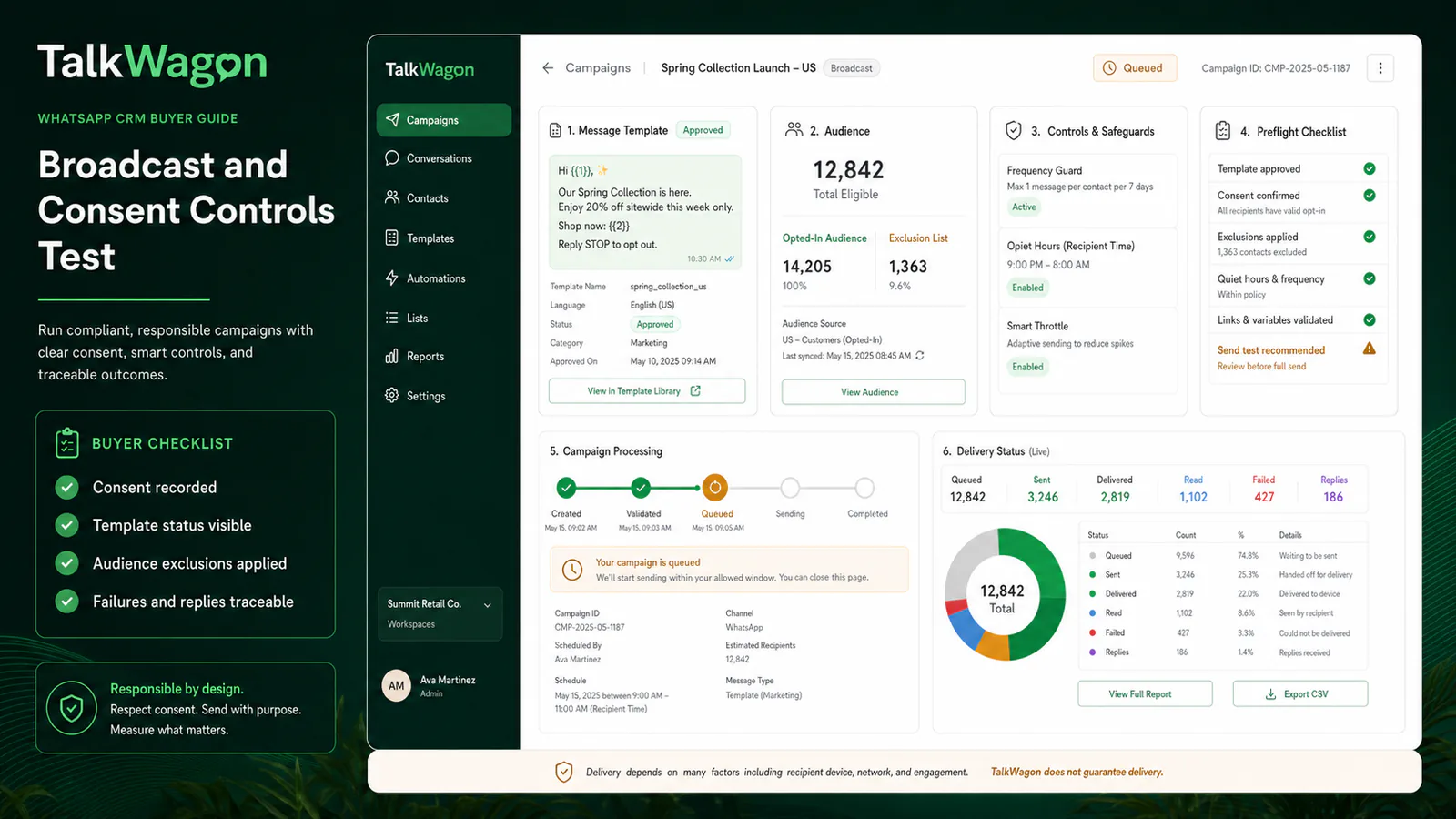
Task: Click View in Template Library button
Action: [x=647, y=391]
